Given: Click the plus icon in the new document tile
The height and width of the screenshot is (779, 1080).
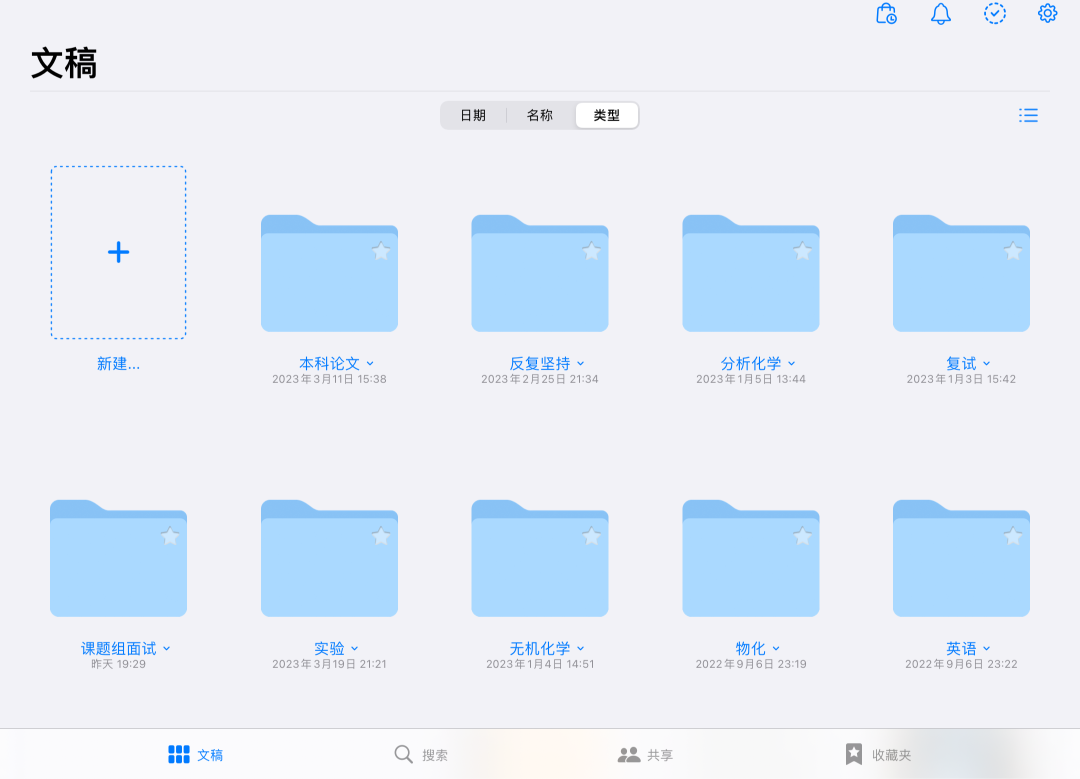Looking at the screenshot, I should (x=118, y=252).
